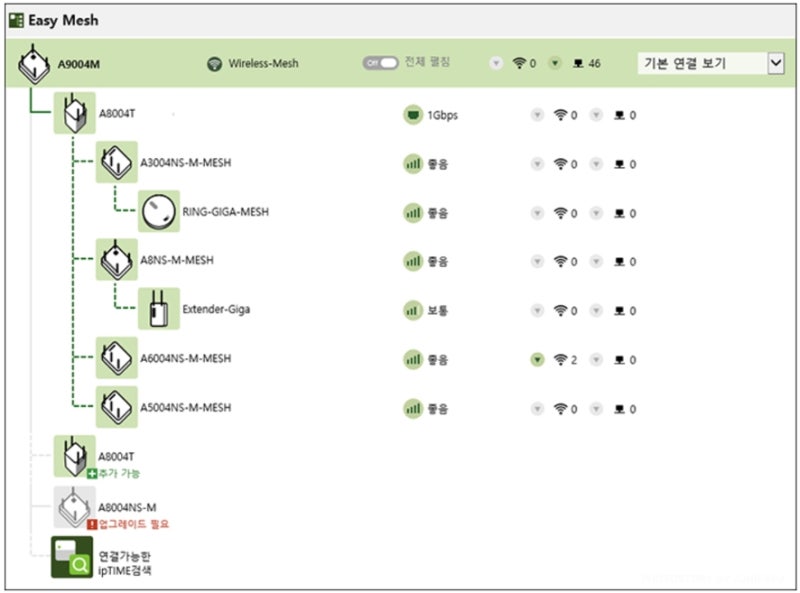
Task: Select the RING-GIGA-MESH name text
Action: point(226,211)
